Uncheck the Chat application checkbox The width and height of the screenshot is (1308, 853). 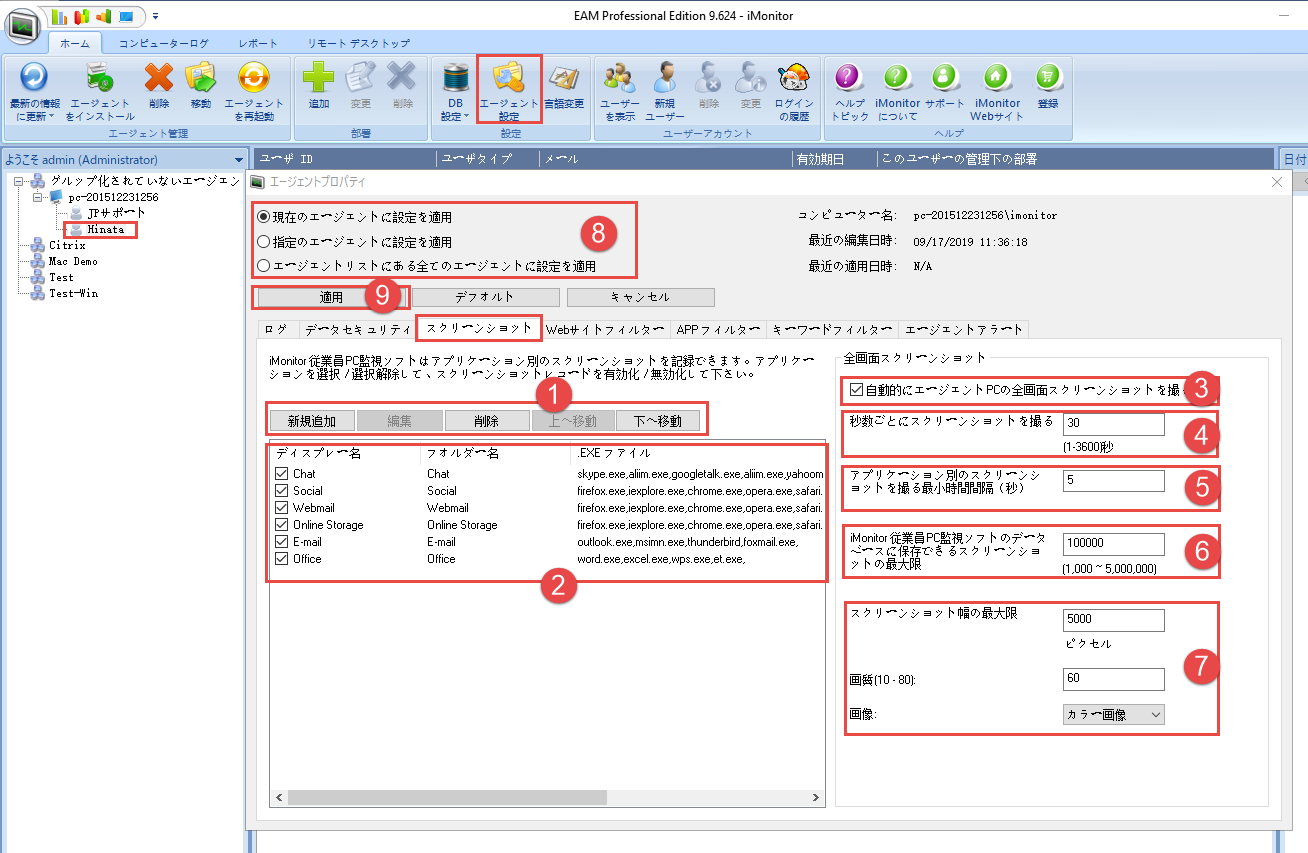[281, 474]
